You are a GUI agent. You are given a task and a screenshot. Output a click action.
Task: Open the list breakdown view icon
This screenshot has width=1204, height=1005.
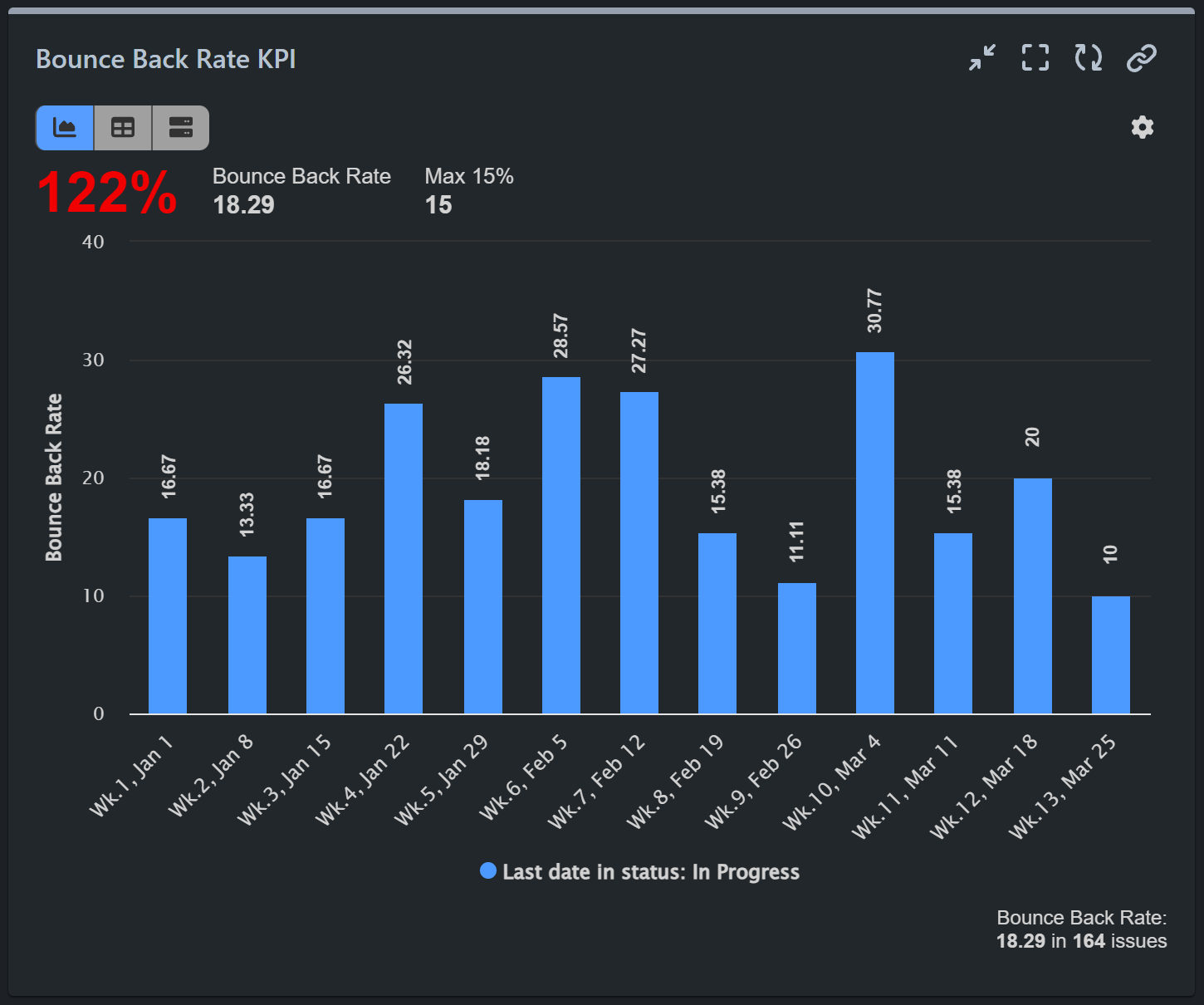pyautogui.click(x=179, y=127)
